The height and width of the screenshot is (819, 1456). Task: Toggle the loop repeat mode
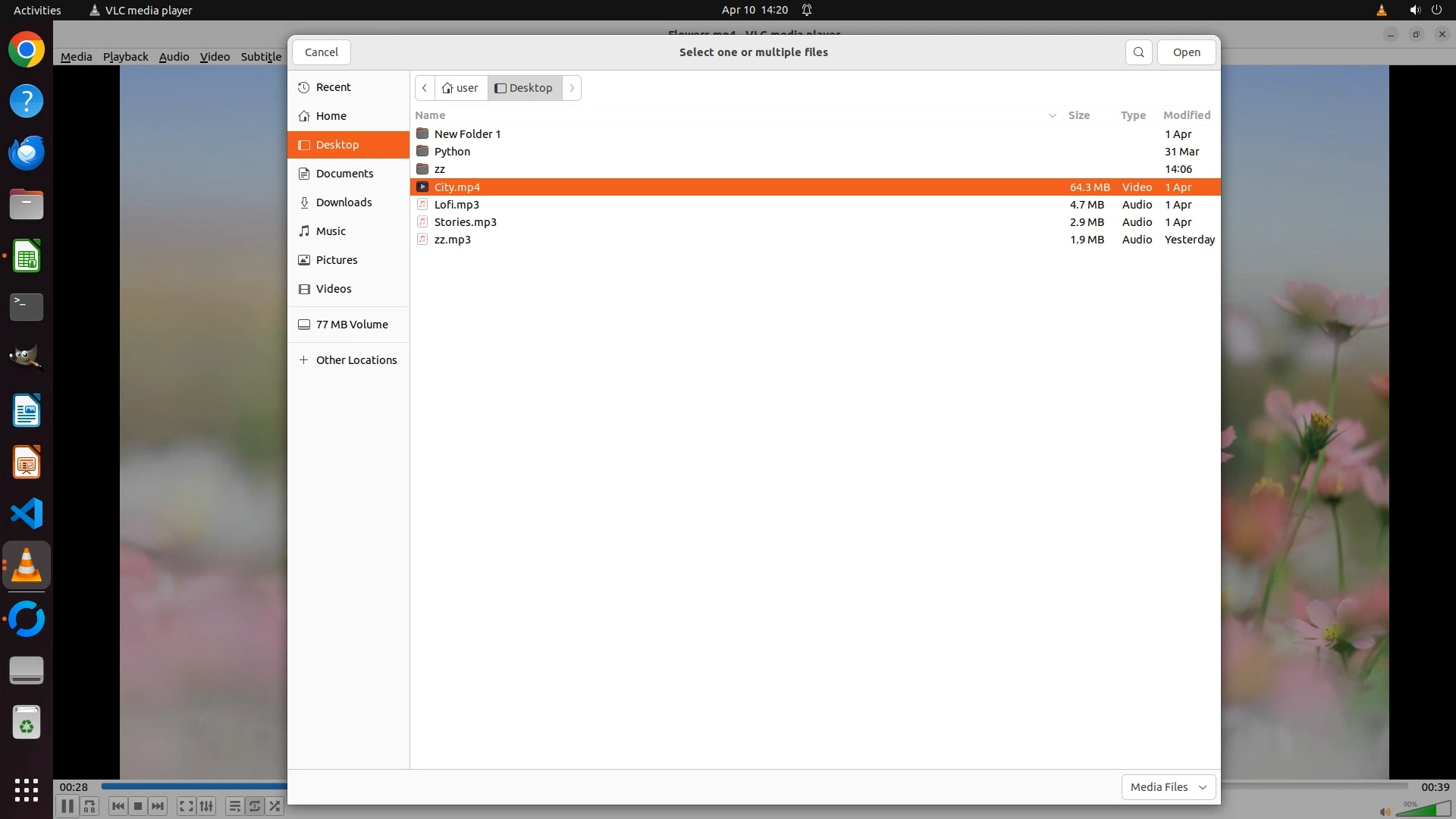[255, 806]
